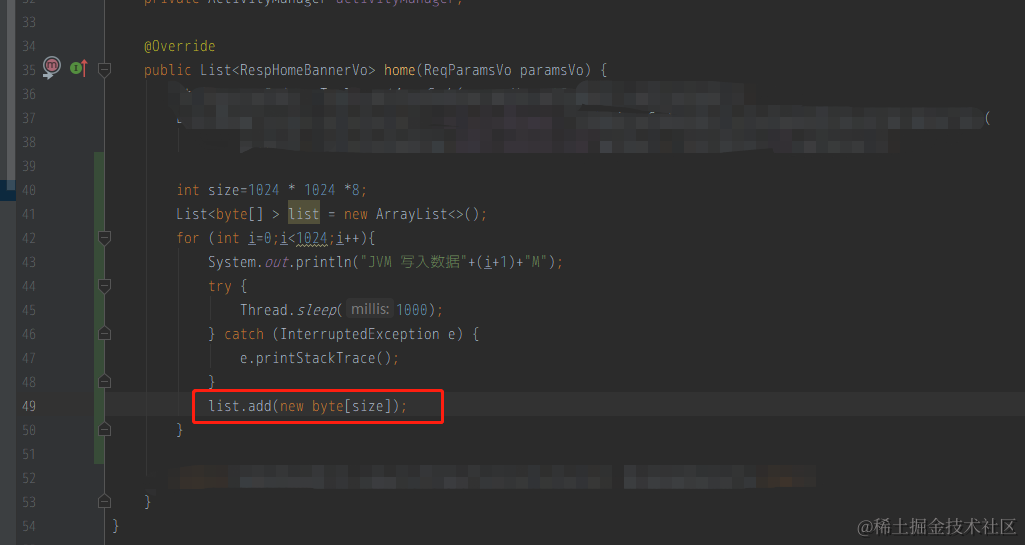Screen dimensions: 1025x545
Task: Click the InterruptedException type
Action: pyautogui.click(x=360, y=335)
